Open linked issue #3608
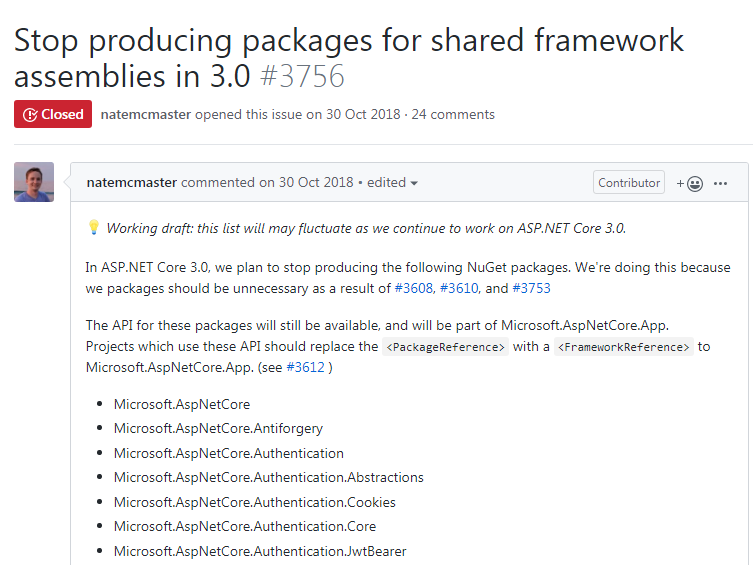The height and width of the screenshot is (565, 753). (x=413, y=288)
